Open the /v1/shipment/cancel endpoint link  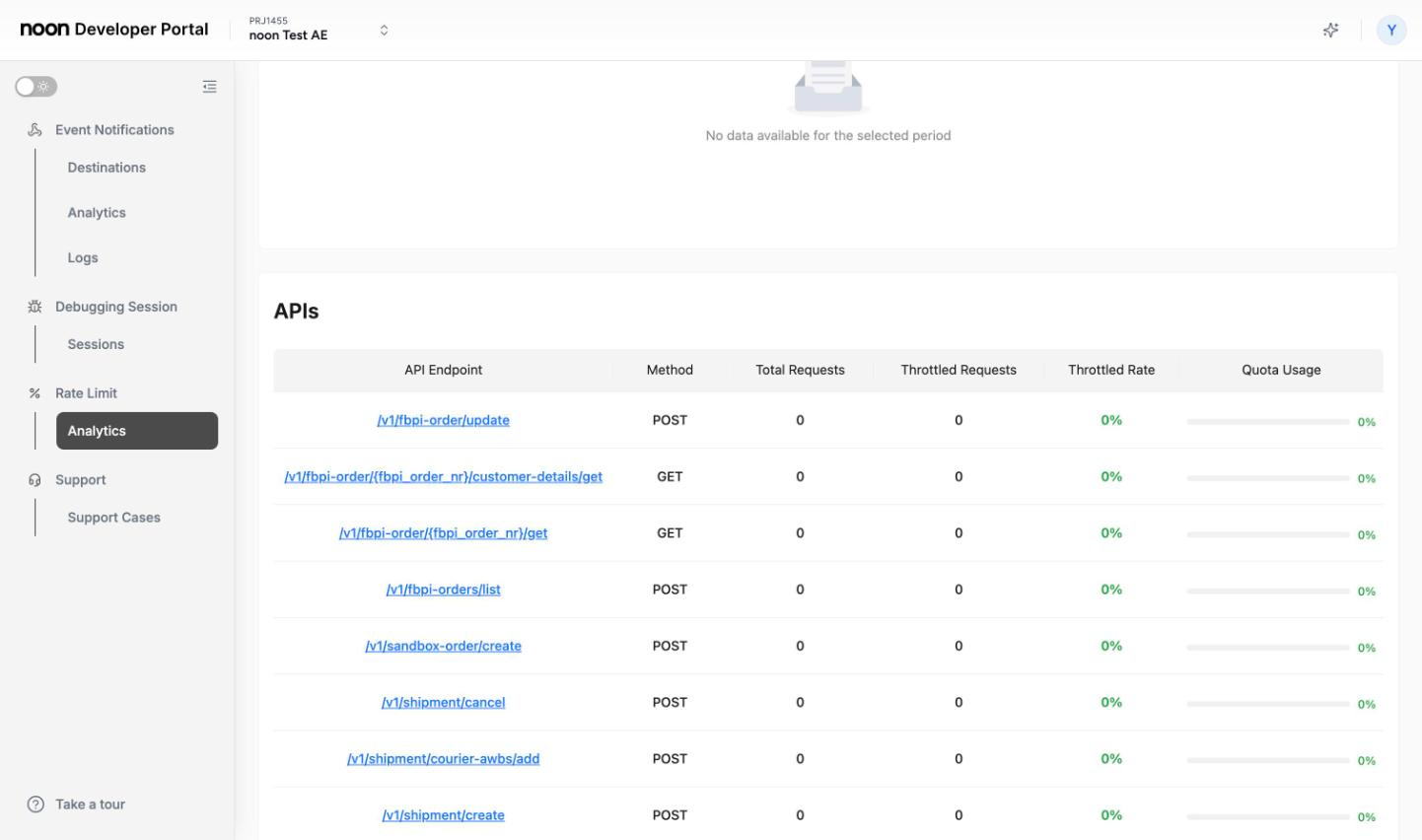coord(443,703)
